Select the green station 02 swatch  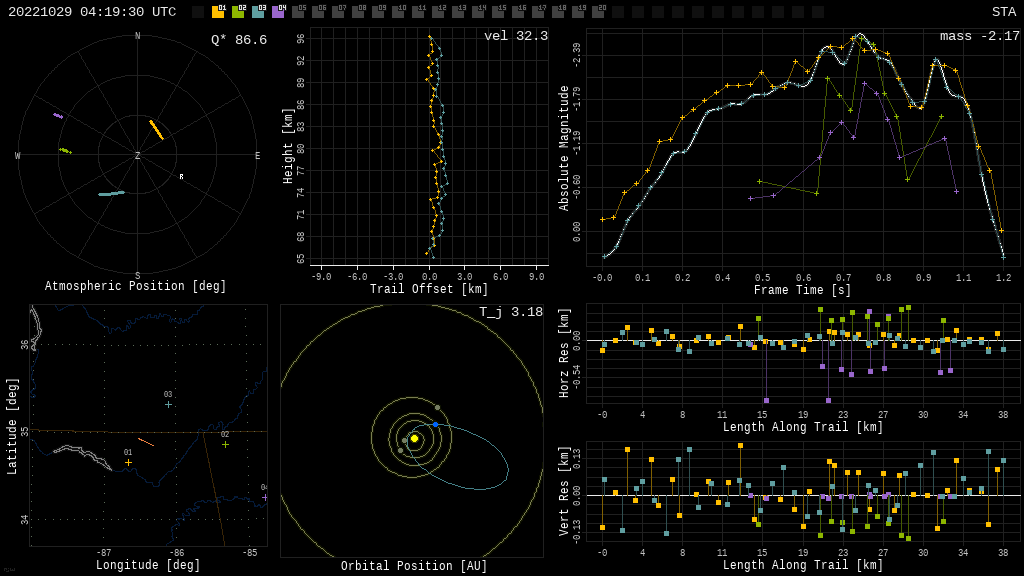tap(238, 12)
